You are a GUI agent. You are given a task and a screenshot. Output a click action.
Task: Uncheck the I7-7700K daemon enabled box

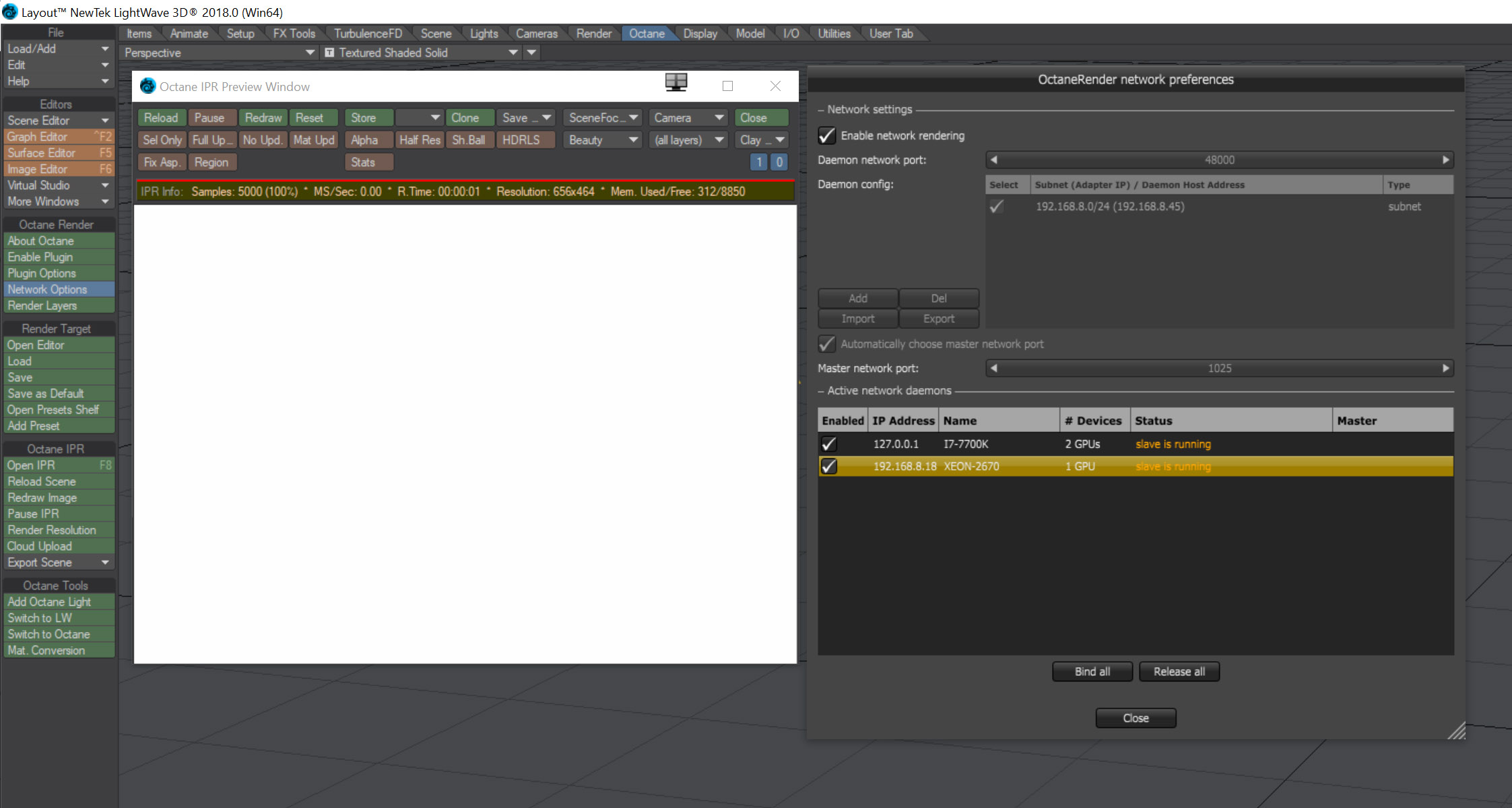point(829,444)
